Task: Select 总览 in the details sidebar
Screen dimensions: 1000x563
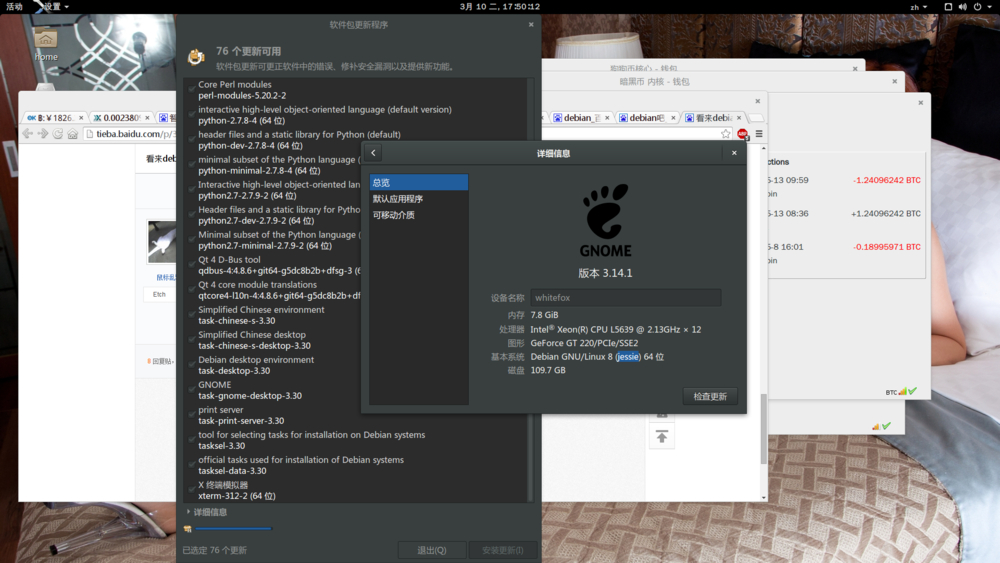Action: tap(418, 182)
